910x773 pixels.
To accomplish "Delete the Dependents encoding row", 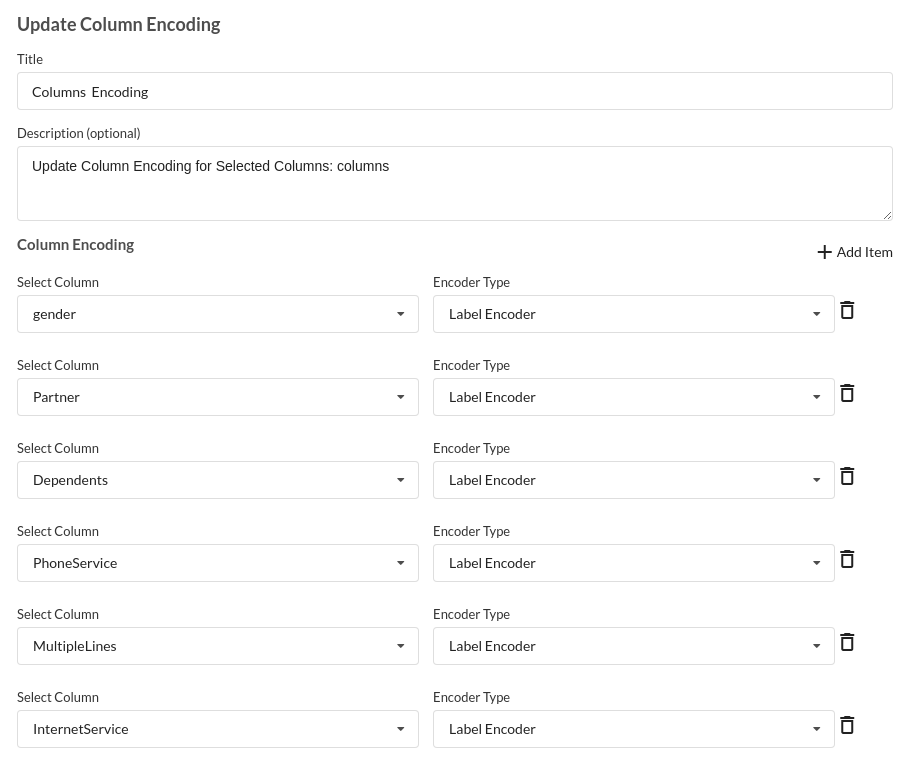I will click(847, 476).
